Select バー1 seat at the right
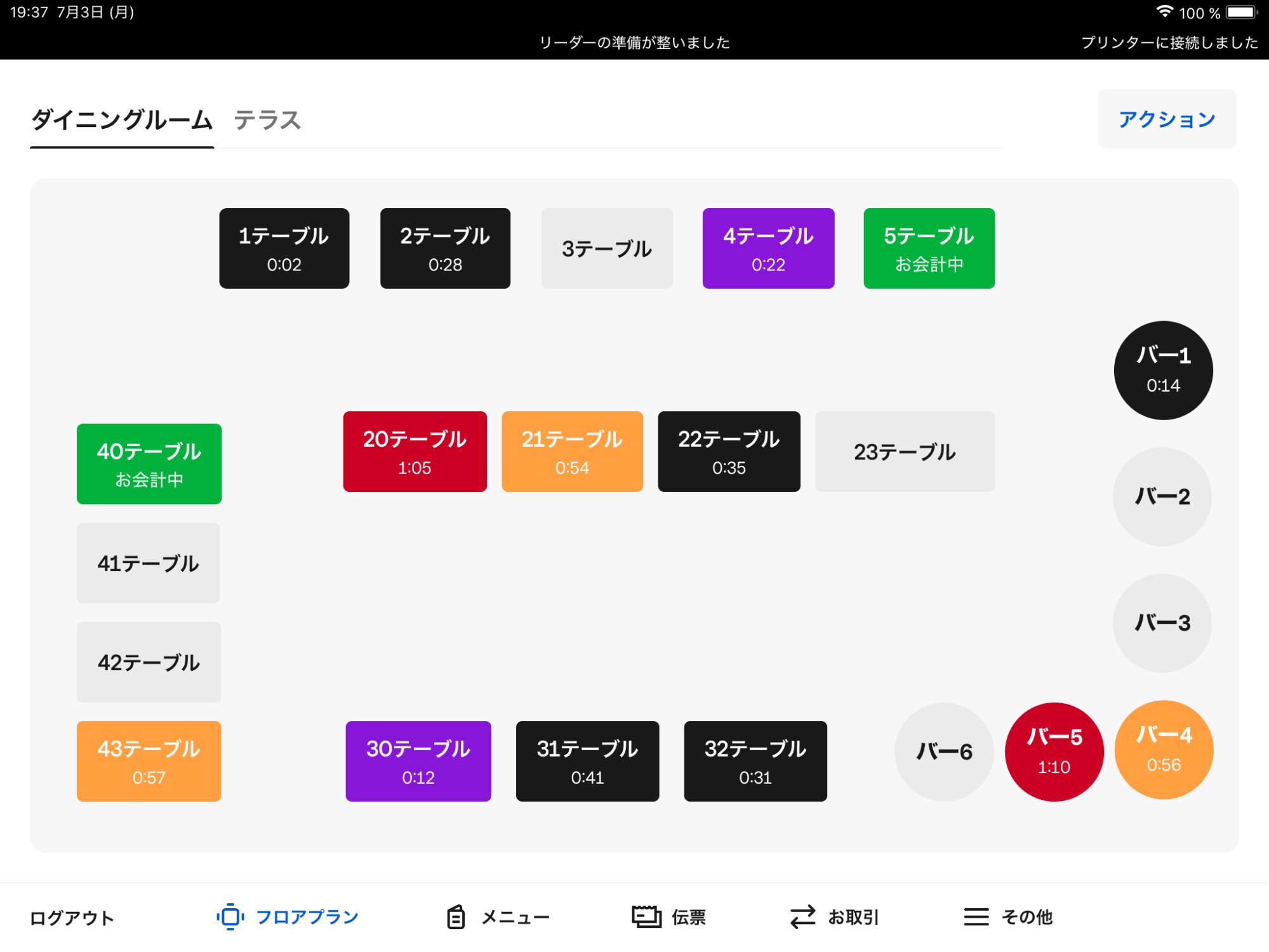Viewport: 1269px width, 952px height. [1162, 369]
